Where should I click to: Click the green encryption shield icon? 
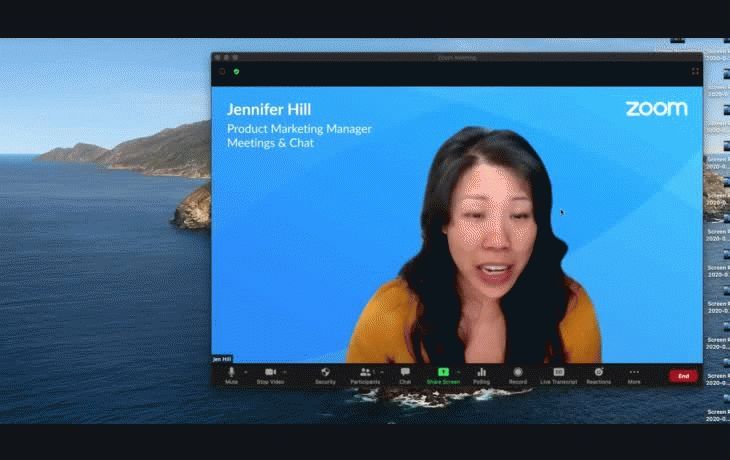237,72
